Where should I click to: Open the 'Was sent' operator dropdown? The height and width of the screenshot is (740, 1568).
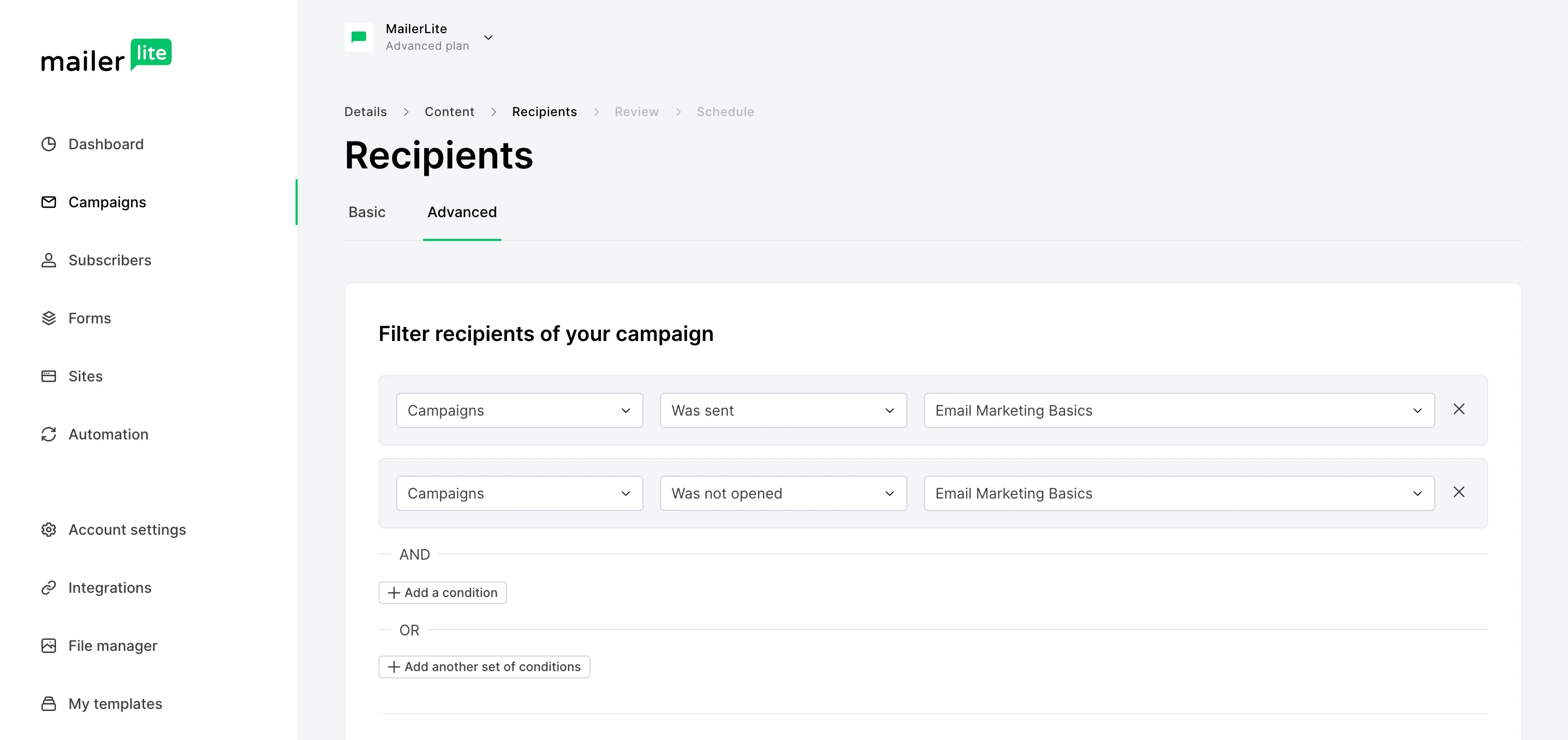(x=783, y=411)
